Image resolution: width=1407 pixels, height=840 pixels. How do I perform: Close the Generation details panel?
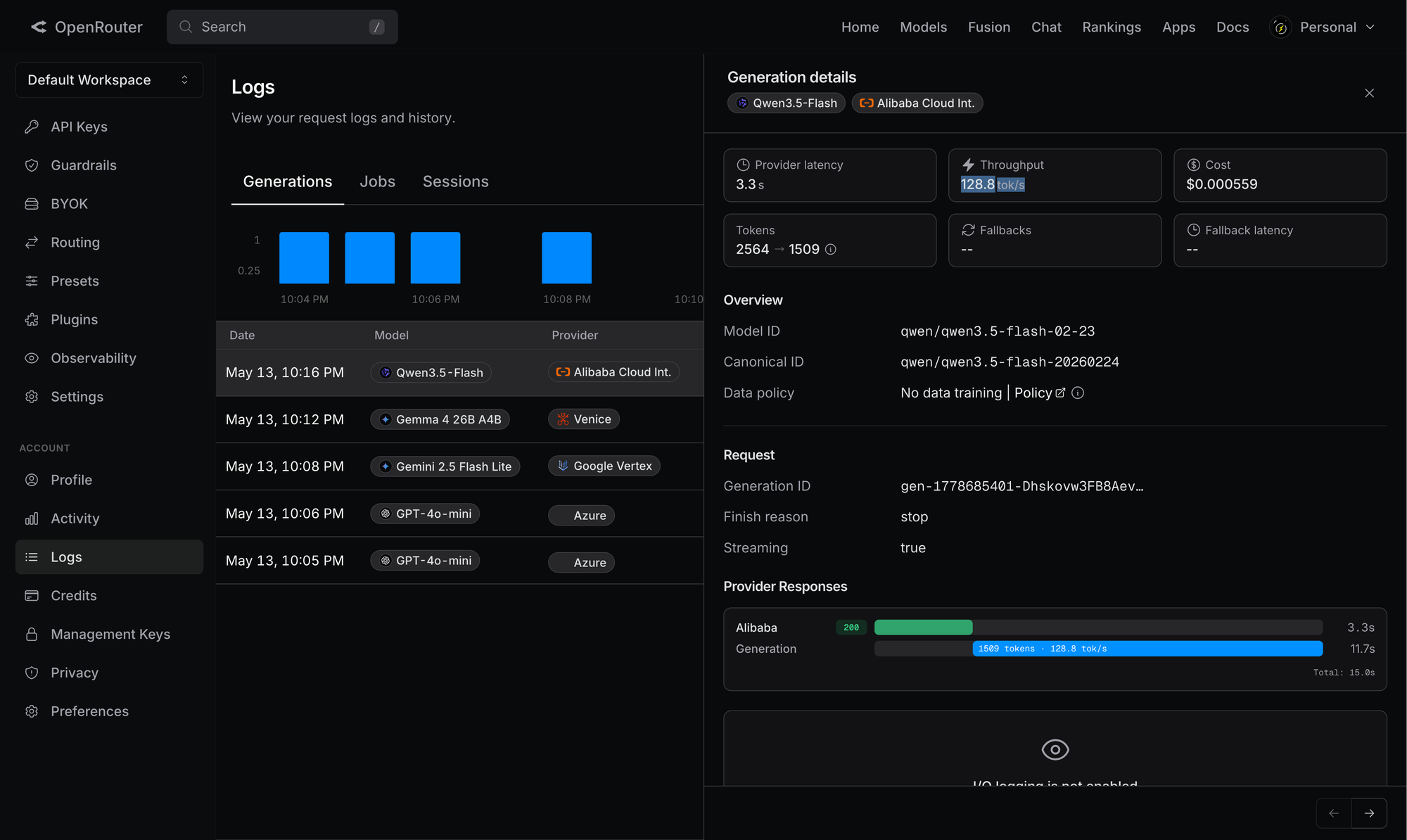pos(1369,93)
